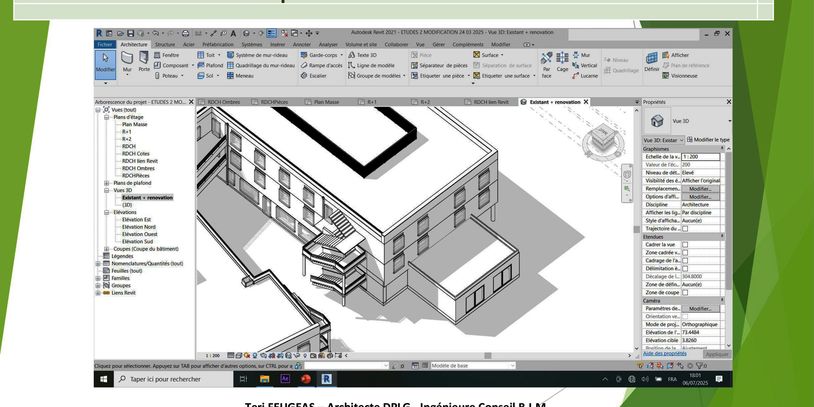
Task: Open the Poteau dropdown arrow
Action: (x=182, y=76)
